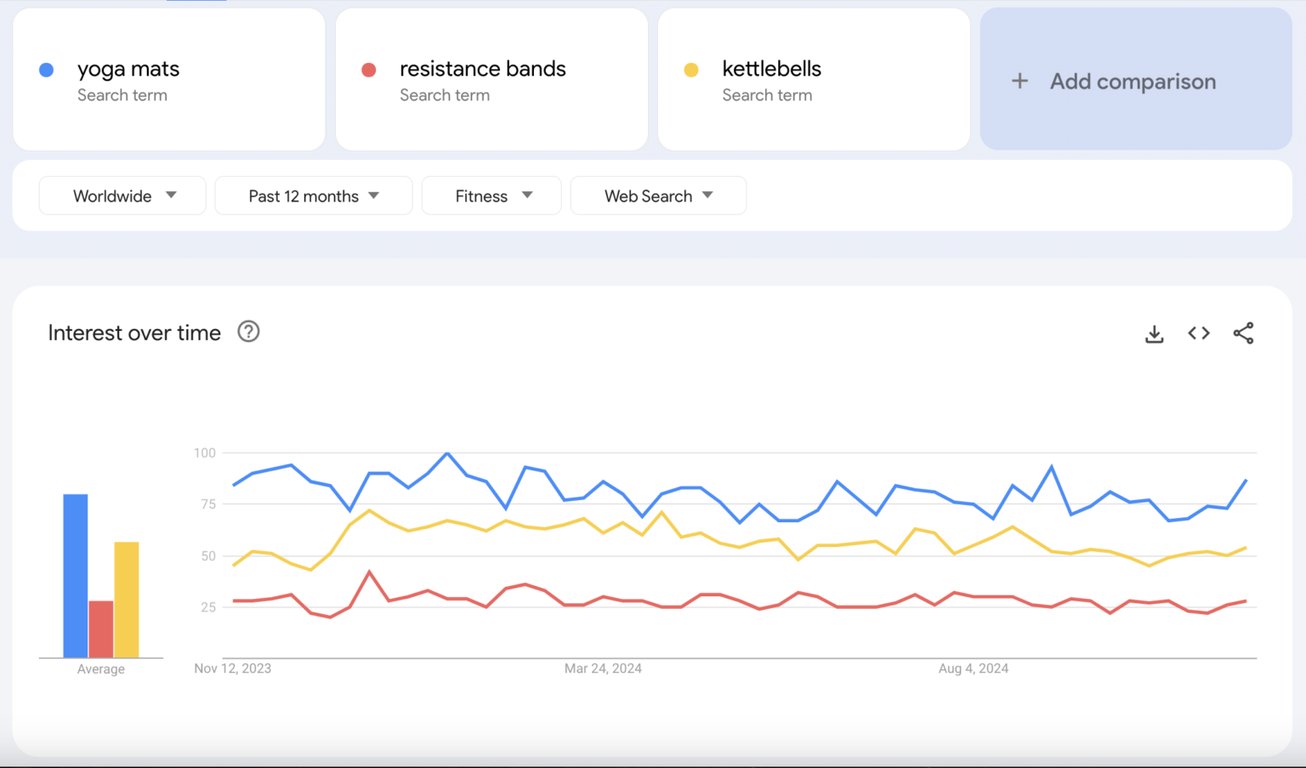This screenshot has height=768, width=1306.
Task: Open the Web Search type dropdown
Action: click(x=658, y=195)
